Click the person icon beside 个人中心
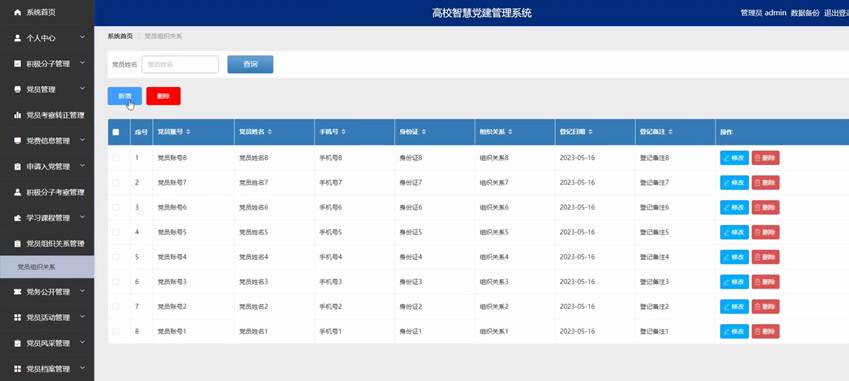The height and width of the screenshot is (381, 849). (17, 38)
